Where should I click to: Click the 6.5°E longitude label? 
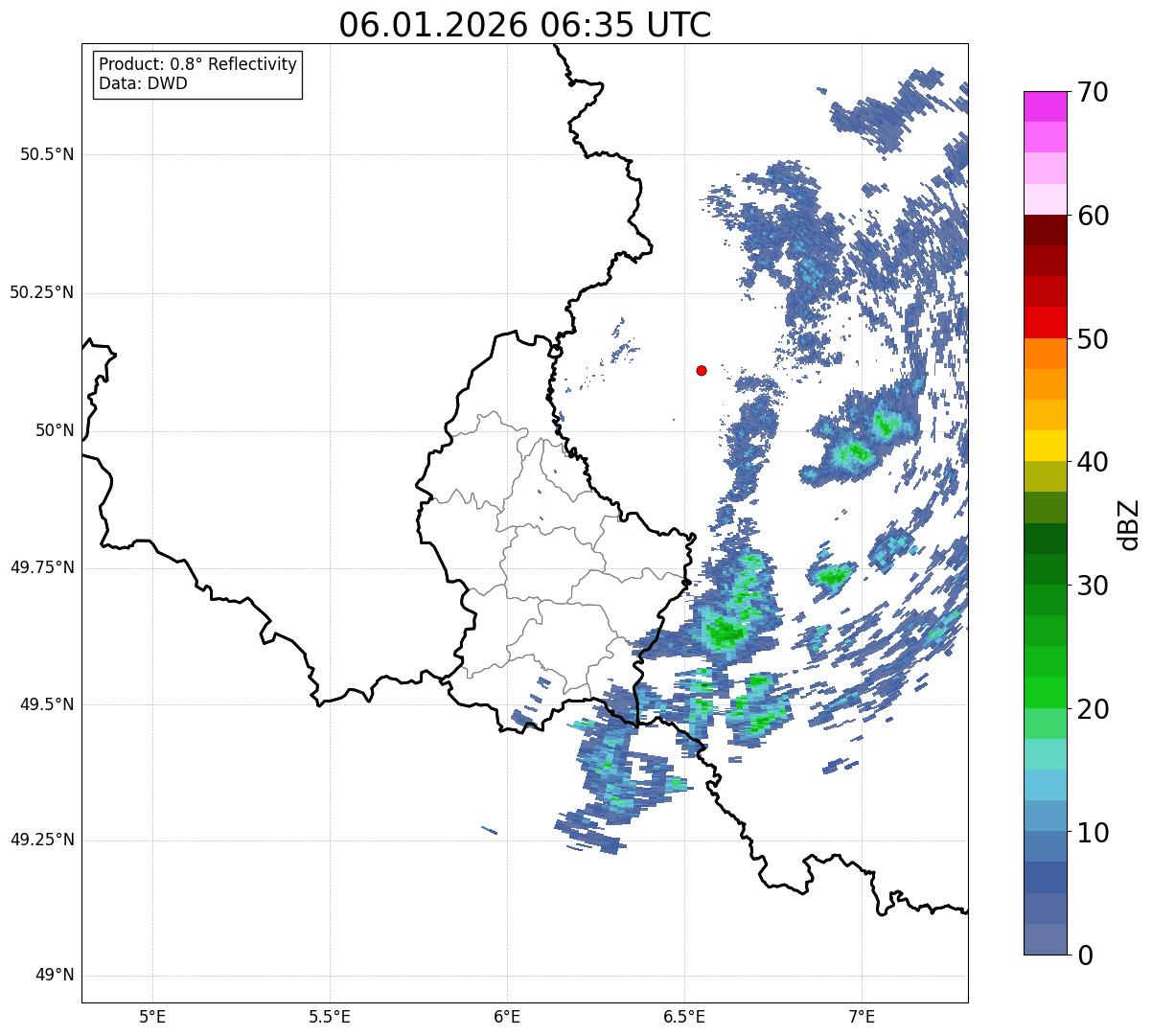[x=684, y=1016]
